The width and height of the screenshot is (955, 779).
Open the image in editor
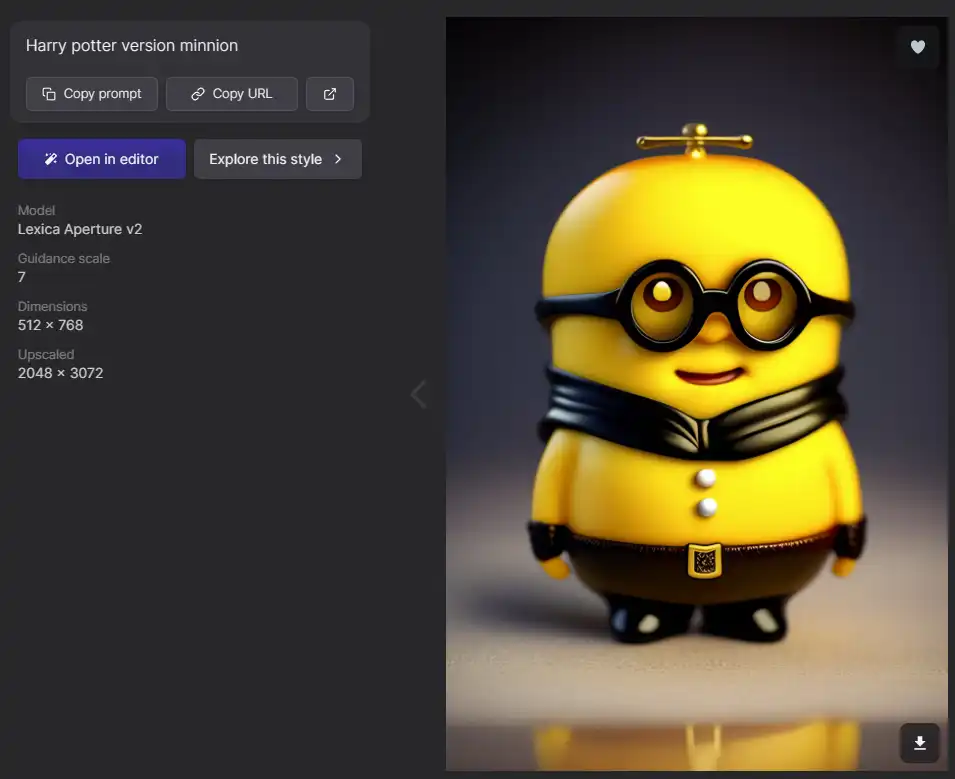pos(102,159)
